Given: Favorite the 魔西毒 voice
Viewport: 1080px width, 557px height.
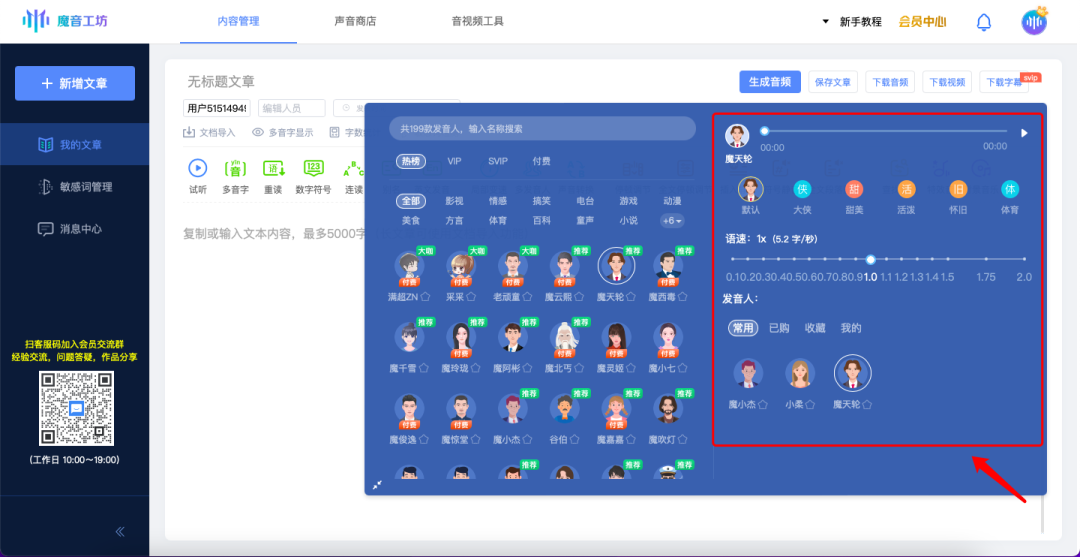Looking at the screenshot, I should [684, 297].
